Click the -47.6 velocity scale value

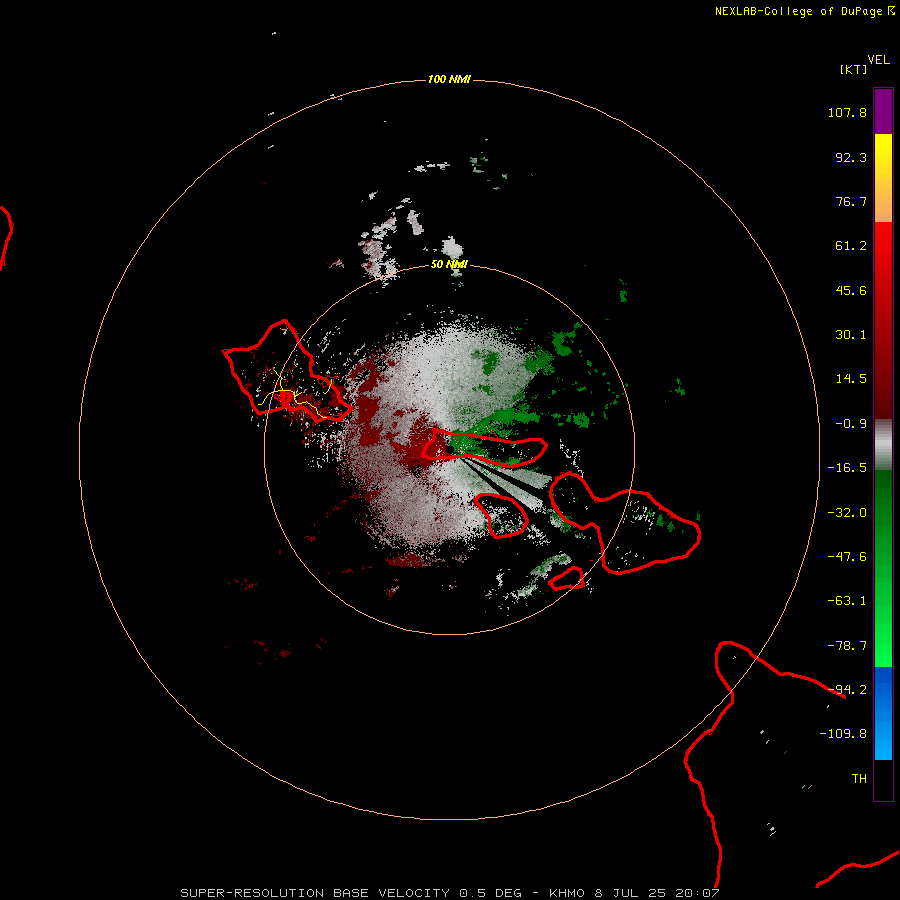[x=847, y=557]
